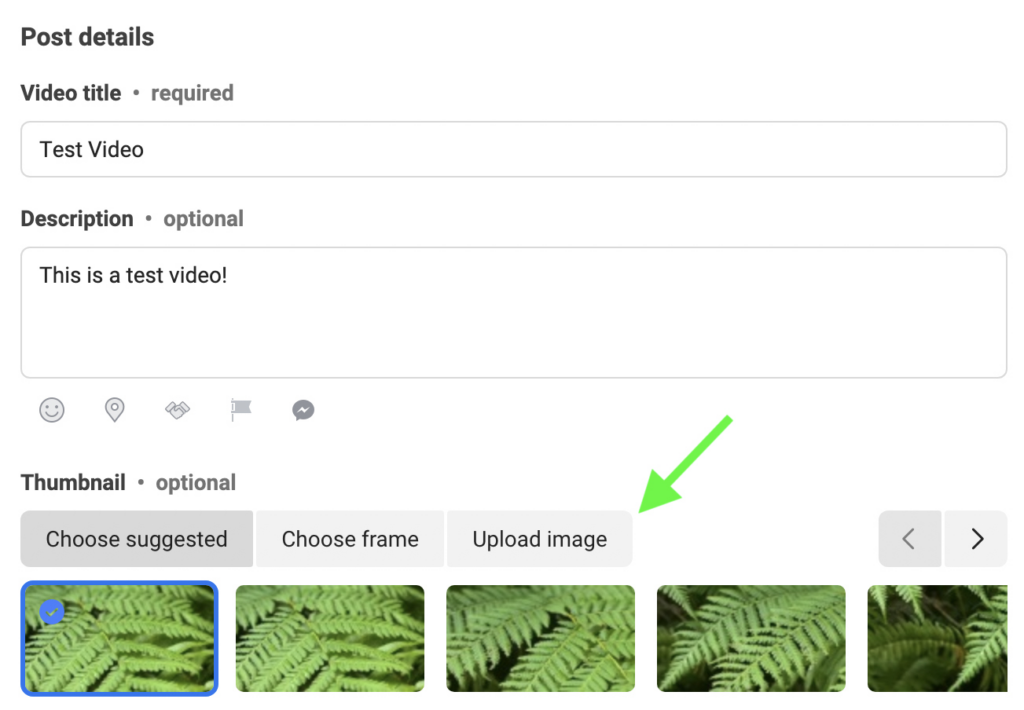
Task: Toggle the blue checkmark on the selected thumbnail
Action: (x=52, y=611)
